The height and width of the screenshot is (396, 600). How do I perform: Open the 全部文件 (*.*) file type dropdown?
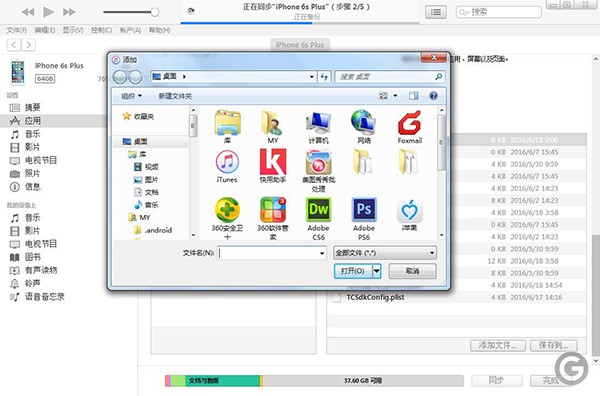[385, 253]
